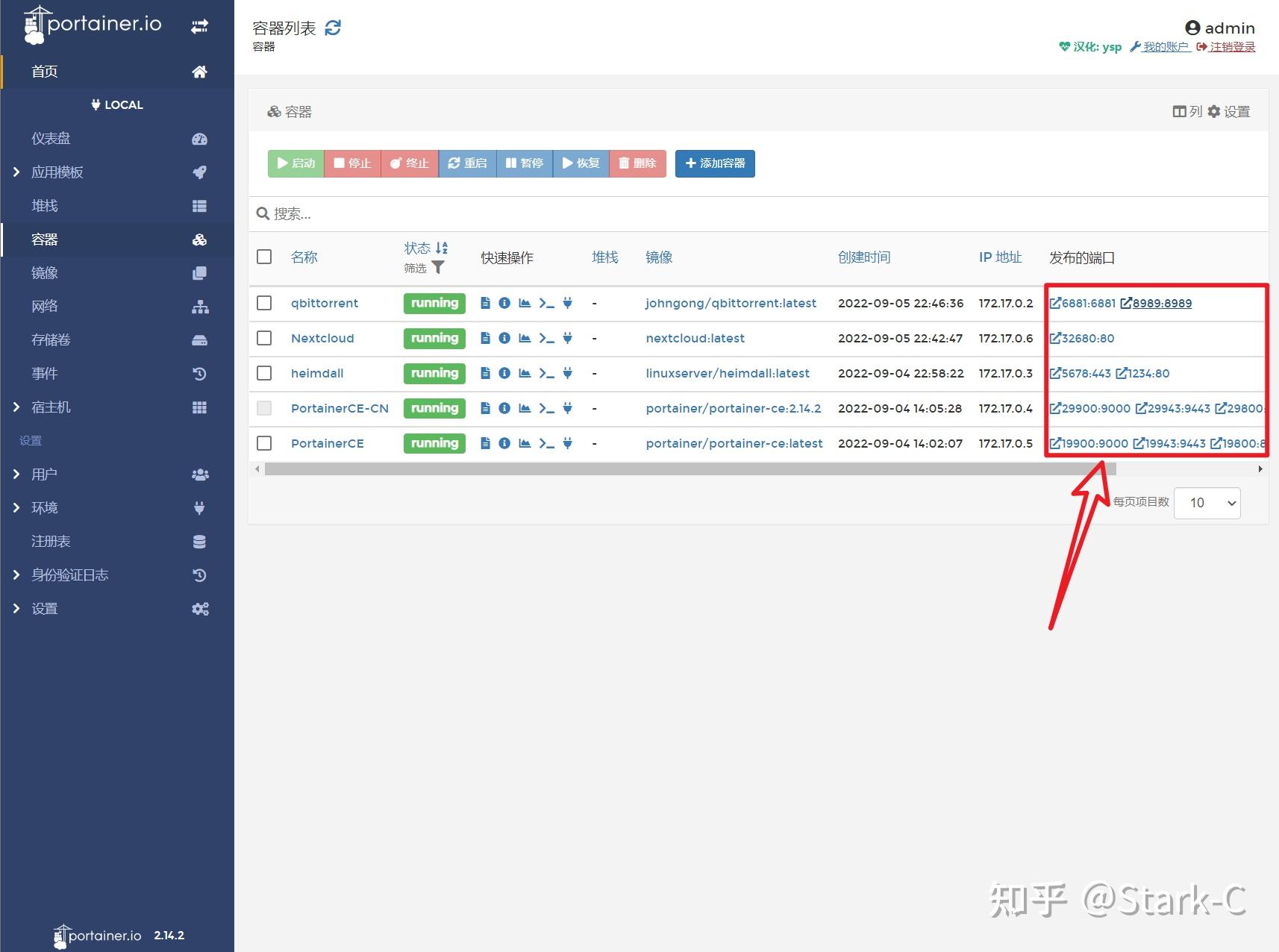This screenshot has height=952, width=1279.
Task: Open the 应用模板 menu item
Action: click(x=57, y=172)
